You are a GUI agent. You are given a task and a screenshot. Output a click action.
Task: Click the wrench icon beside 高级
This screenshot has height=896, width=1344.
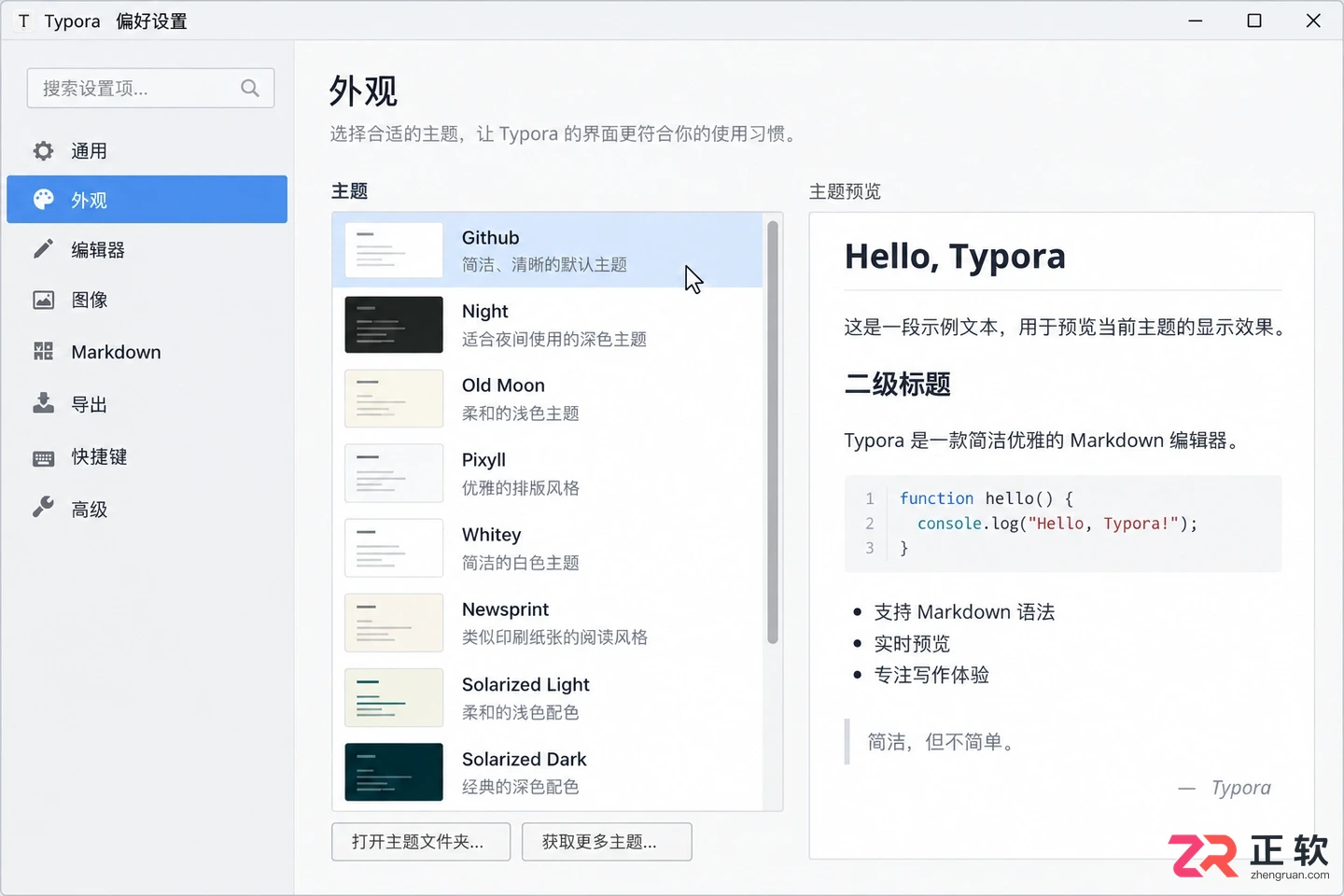pos(43,508)
